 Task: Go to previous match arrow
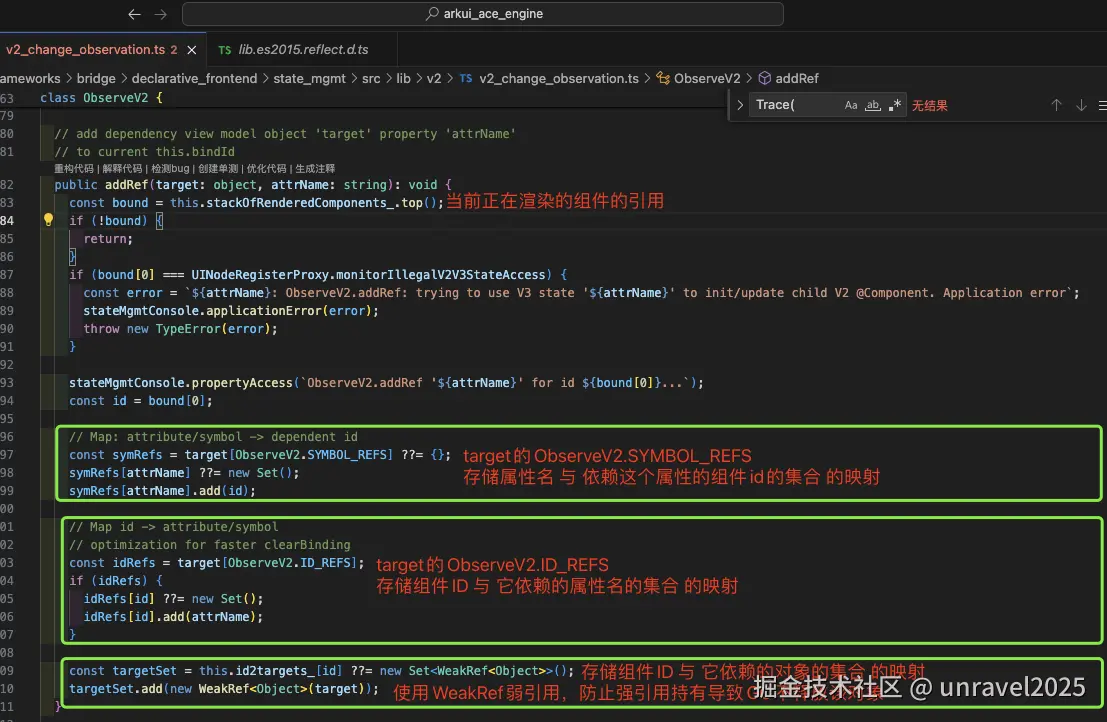click(1055, 105)
